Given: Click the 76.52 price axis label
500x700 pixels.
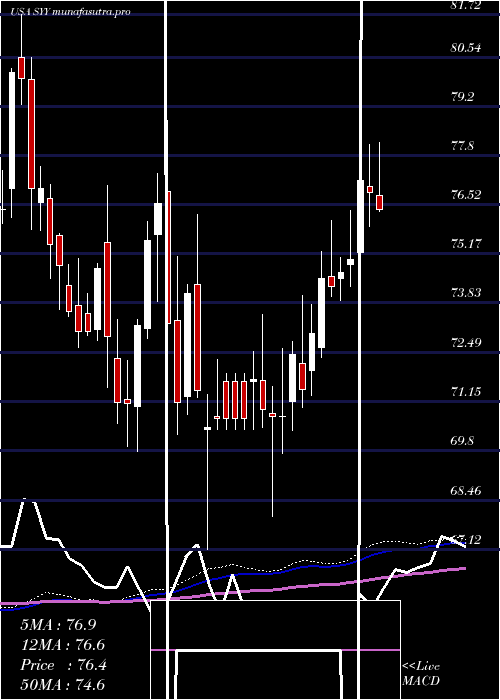Looking at the screenshot, I should tap(466, 195).
